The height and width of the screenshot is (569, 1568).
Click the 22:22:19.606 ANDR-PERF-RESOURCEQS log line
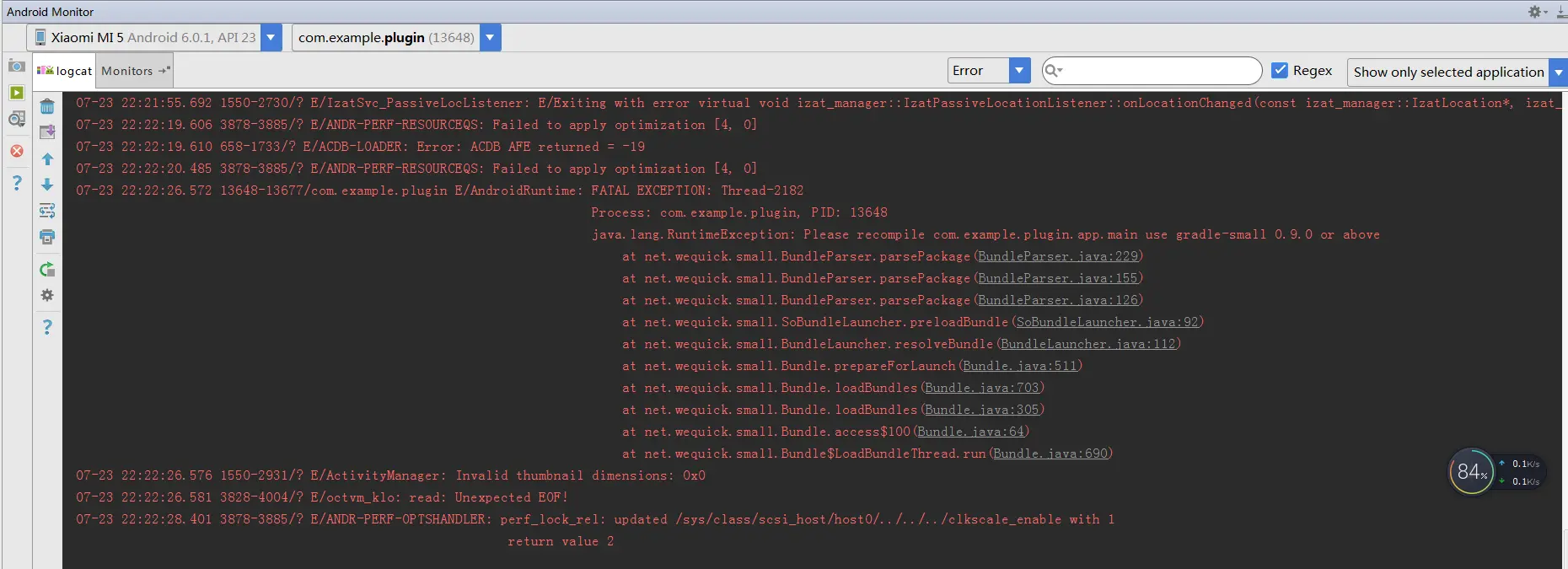(x=416, y=125)
